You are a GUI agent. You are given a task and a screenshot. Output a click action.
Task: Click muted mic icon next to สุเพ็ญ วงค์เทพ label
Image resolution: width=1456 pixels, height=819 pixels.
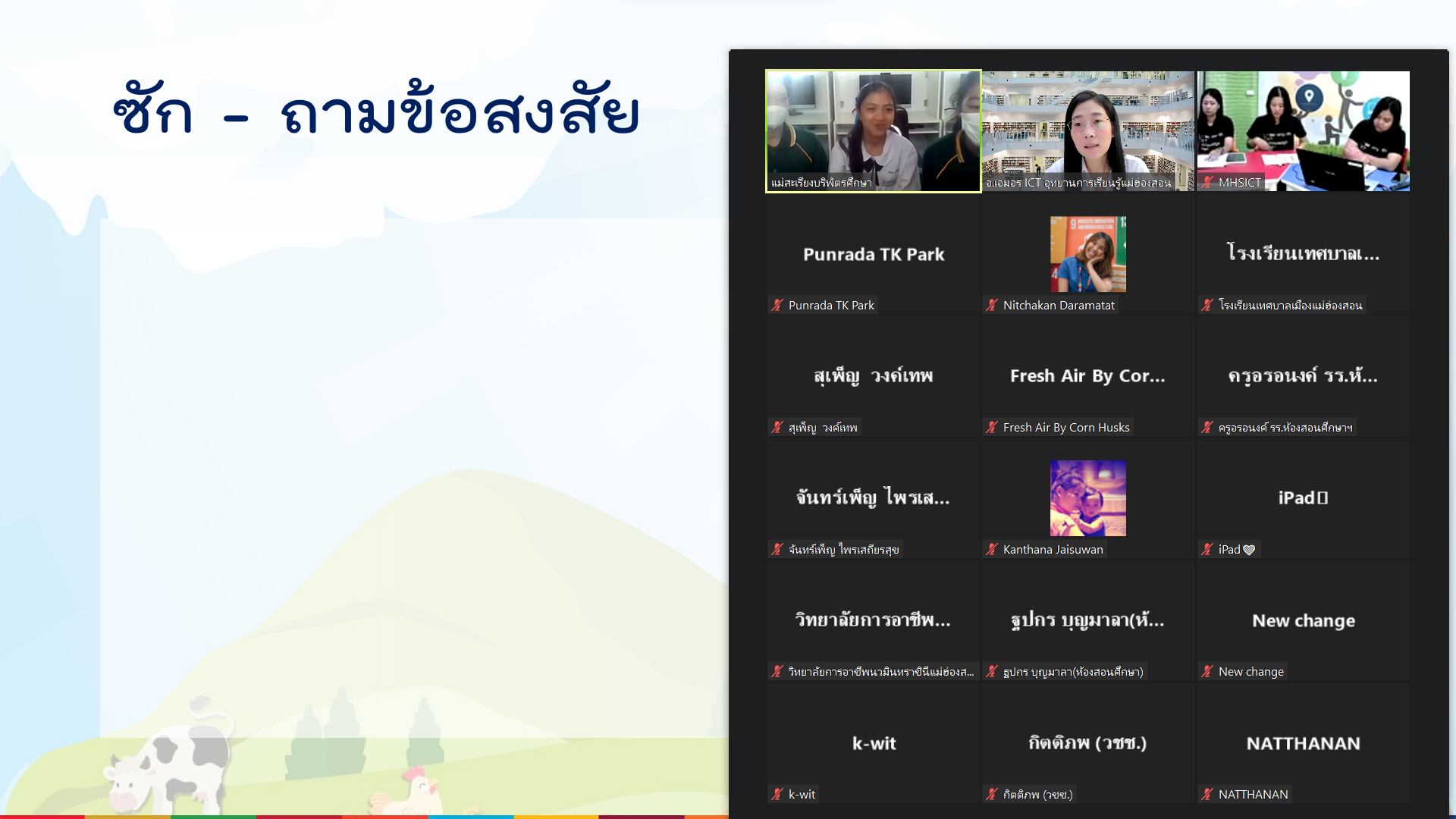(x=777, y=428)
